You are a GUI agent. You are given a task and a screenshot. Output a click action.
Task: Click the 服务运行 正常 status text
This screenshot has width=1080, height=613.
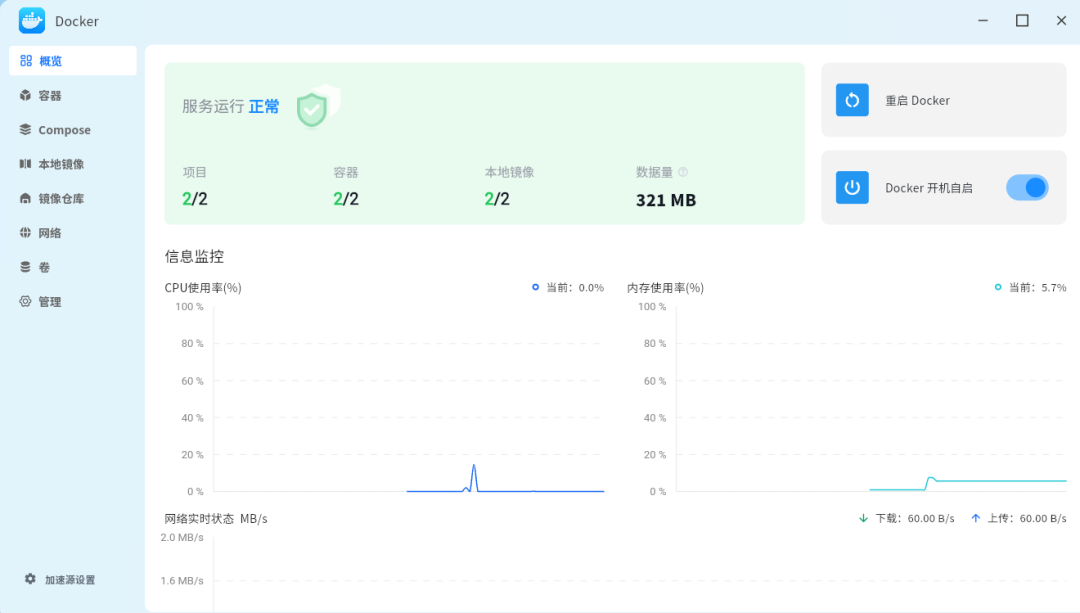point(231,107)
